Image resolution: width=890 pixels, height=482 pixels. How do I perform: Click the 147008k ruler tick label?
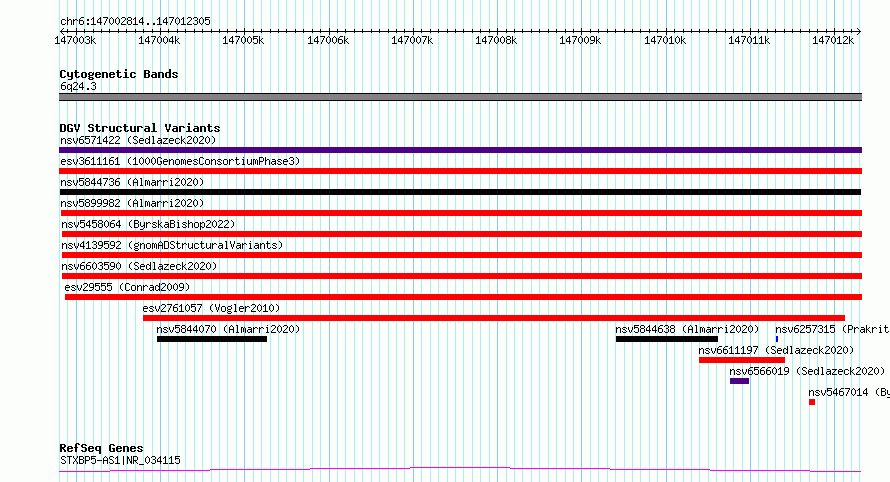point(496,41)
